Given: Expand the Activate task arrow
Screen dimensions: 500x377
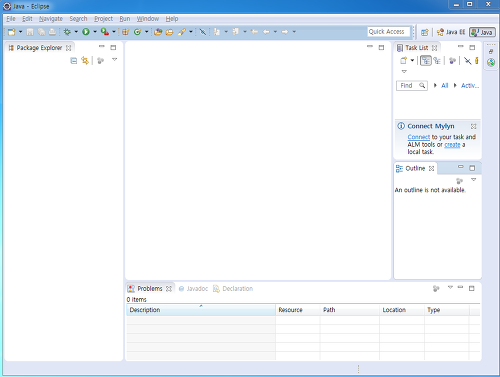Looking at the screenshot, I should [x=455, y=85].
